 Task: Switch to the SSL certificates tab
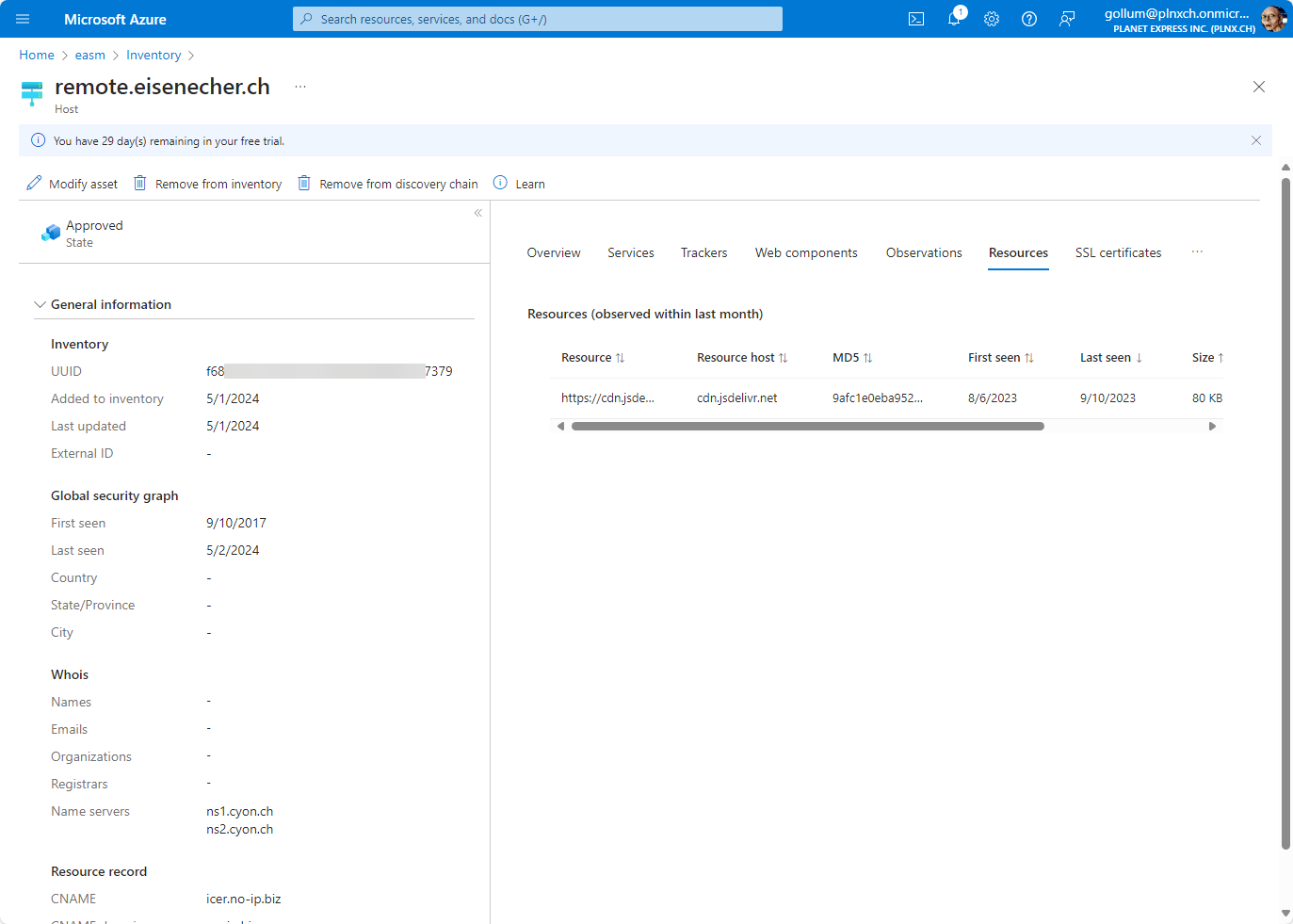1118,252
